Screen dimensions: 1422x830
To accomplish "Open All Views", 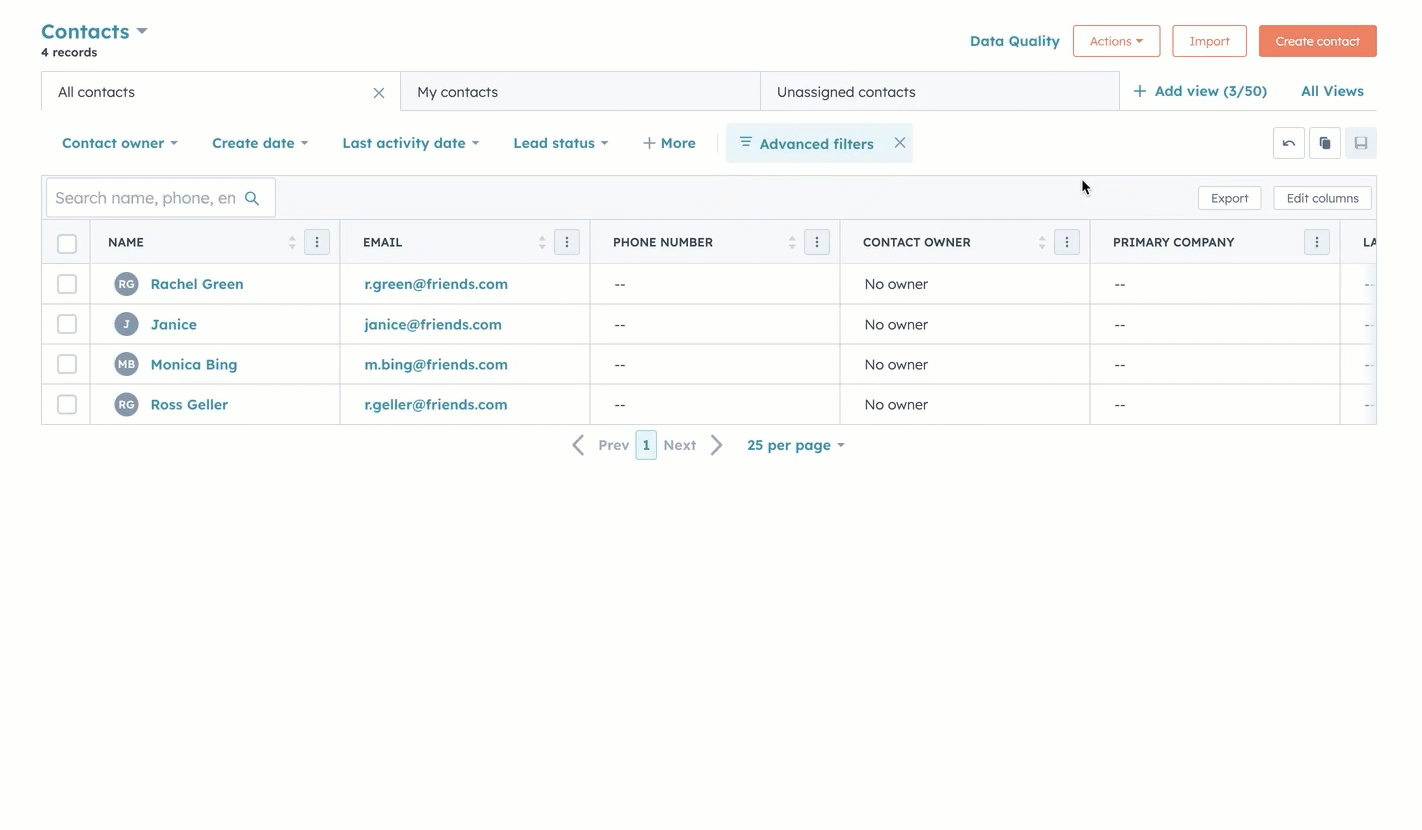I will pos(1332,91).
